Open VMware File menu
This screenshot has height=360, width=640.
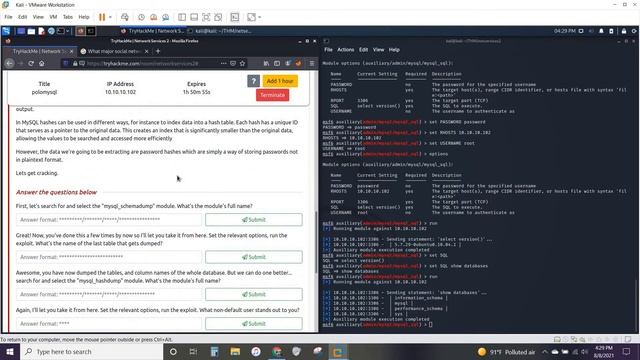point(9,17)
